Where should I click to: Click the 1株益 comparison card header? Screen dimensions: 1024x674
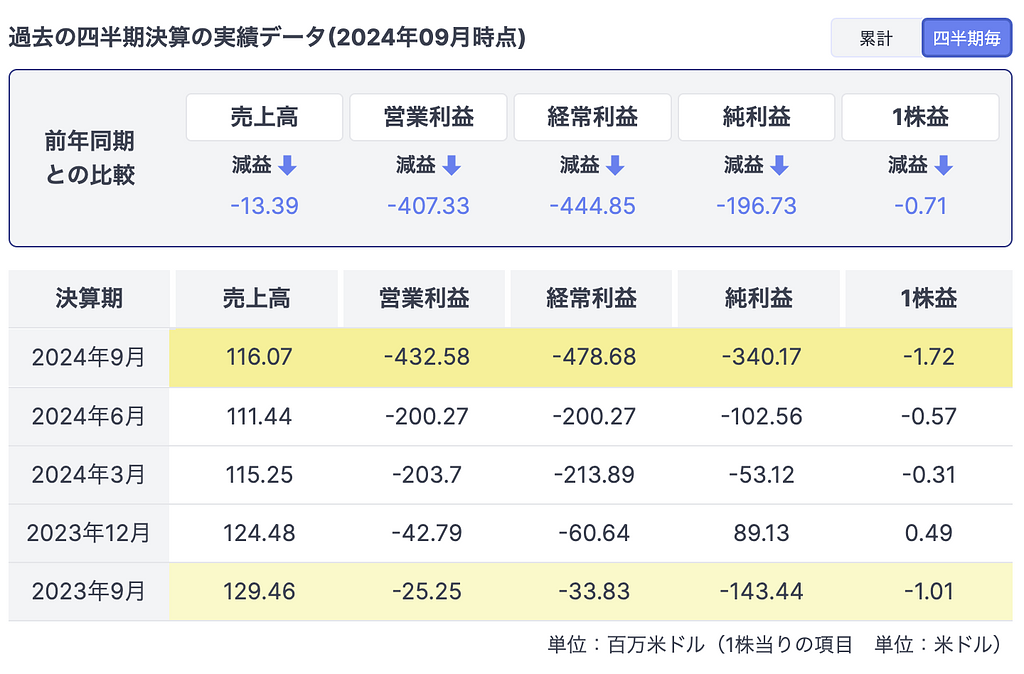[x=920, y=118]
